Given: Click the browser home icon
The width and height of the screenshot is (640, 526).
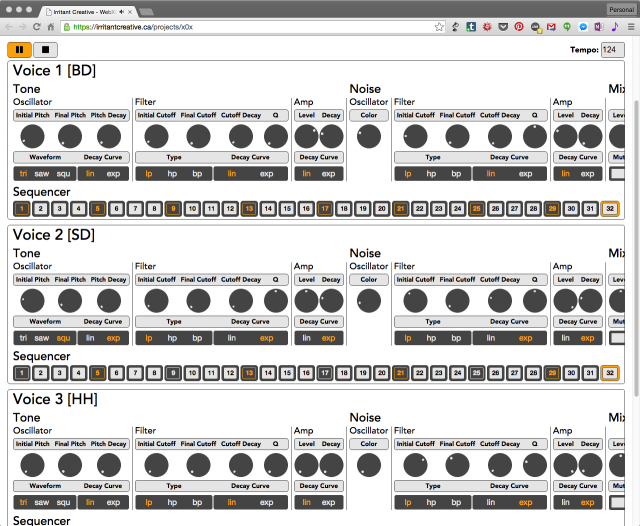Looking at the screenshot, I should (52, 27).
